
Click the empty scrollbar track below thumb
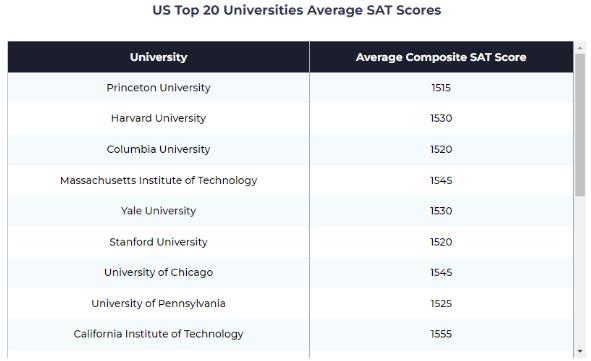coord(580,271)
